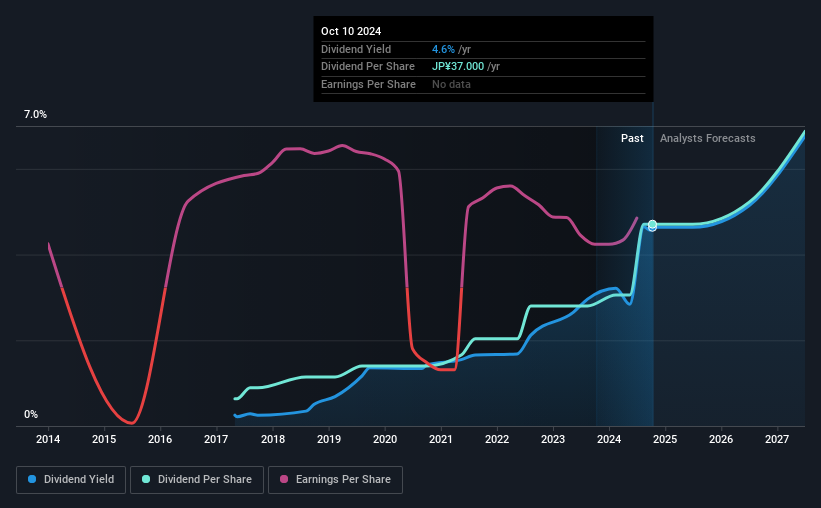Click the highlighted data point marker at Oct 2024
This screenshot has width=821, height=508.
(x=652, y=225)
